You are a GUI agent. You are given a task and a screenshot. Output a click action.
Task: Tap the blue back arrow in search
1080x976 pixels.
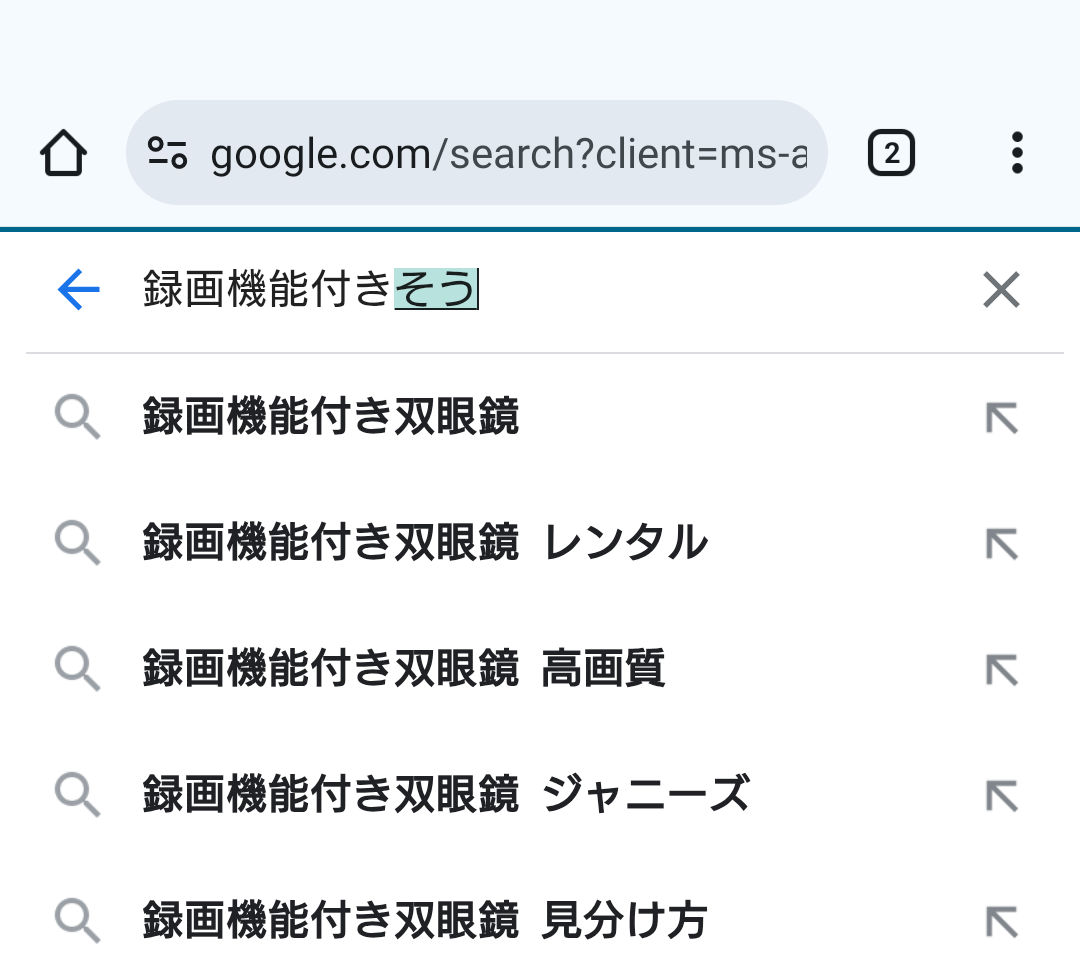coord(79,290)
